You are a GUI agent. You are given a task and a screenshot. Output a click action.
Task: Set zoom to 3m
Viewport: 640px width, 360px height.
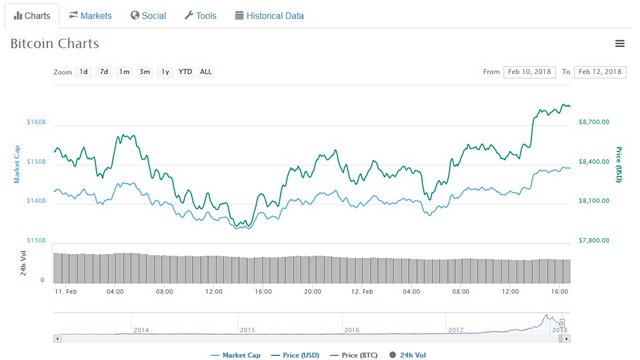pyautogui.click(x=145, y=72)
